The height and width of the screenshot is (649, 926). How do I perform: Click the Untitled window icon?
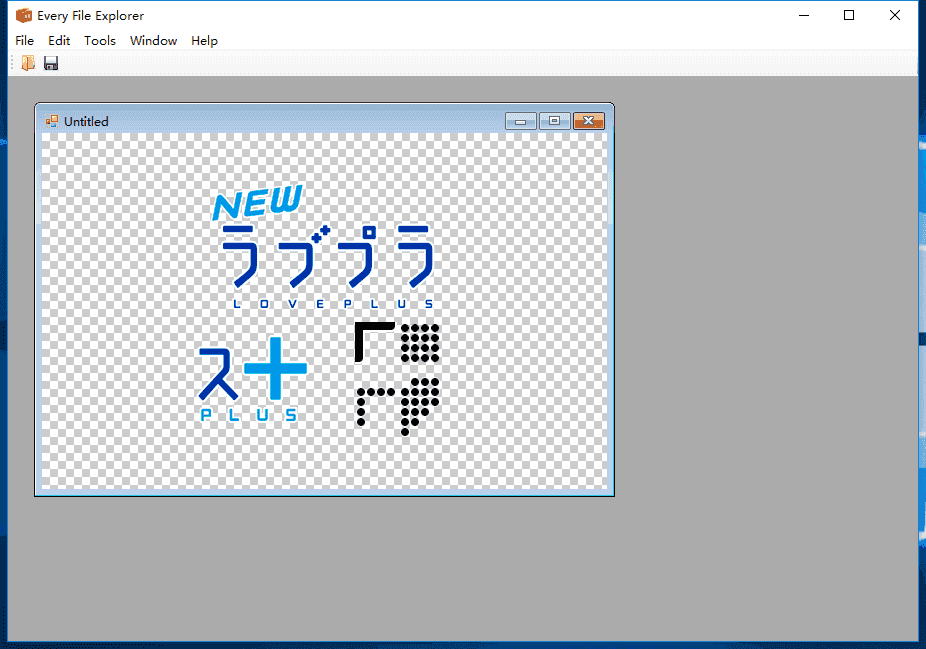pyautogui.click(x=52, y=121)
